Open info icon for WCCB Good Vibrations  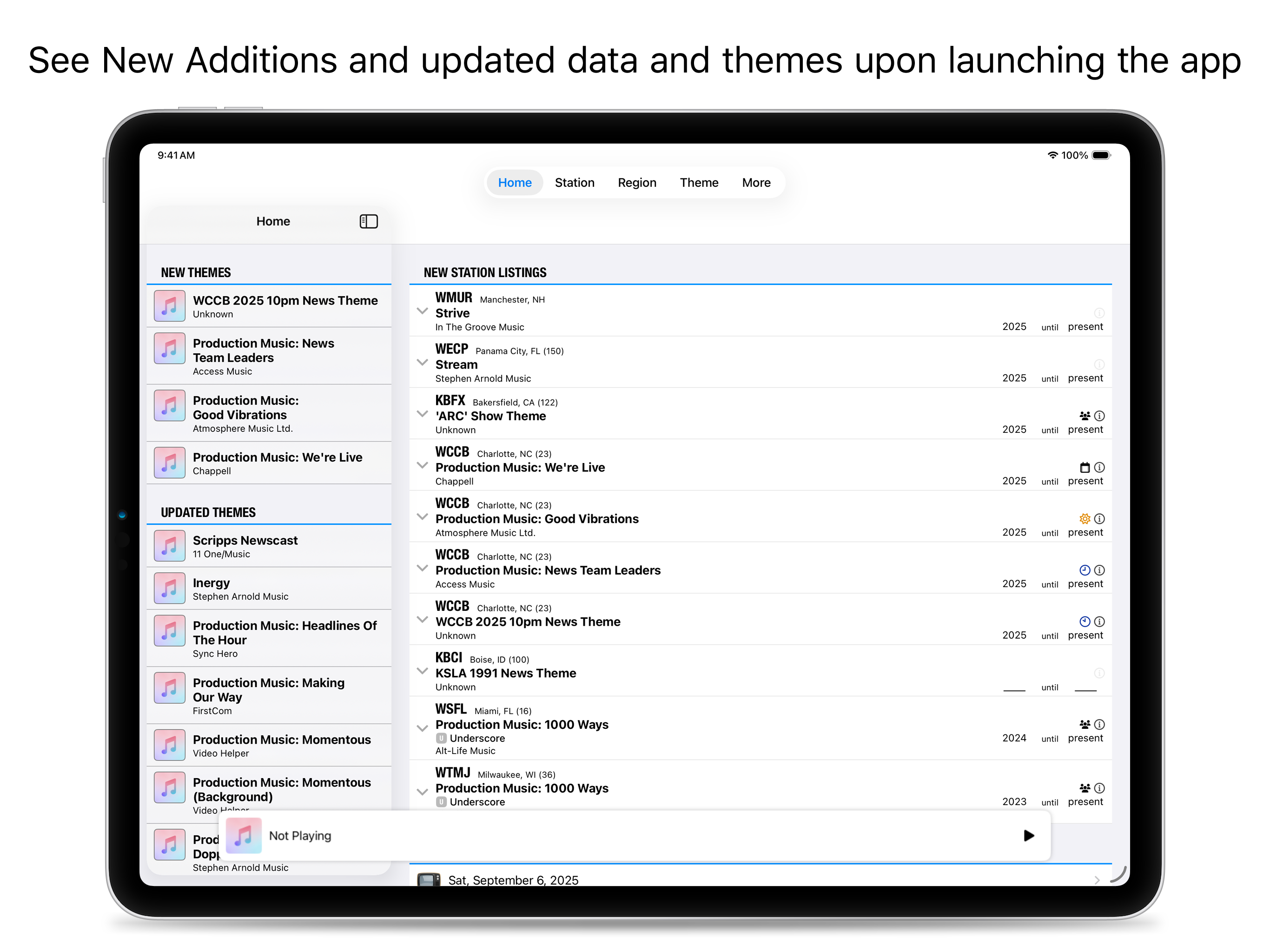point(1099,518)
